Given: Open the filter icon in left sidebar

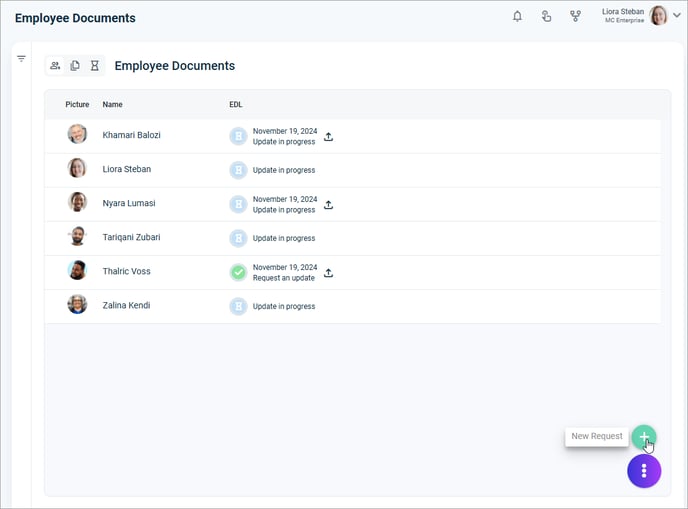Looking at the screenshot, I should [21, 58].
